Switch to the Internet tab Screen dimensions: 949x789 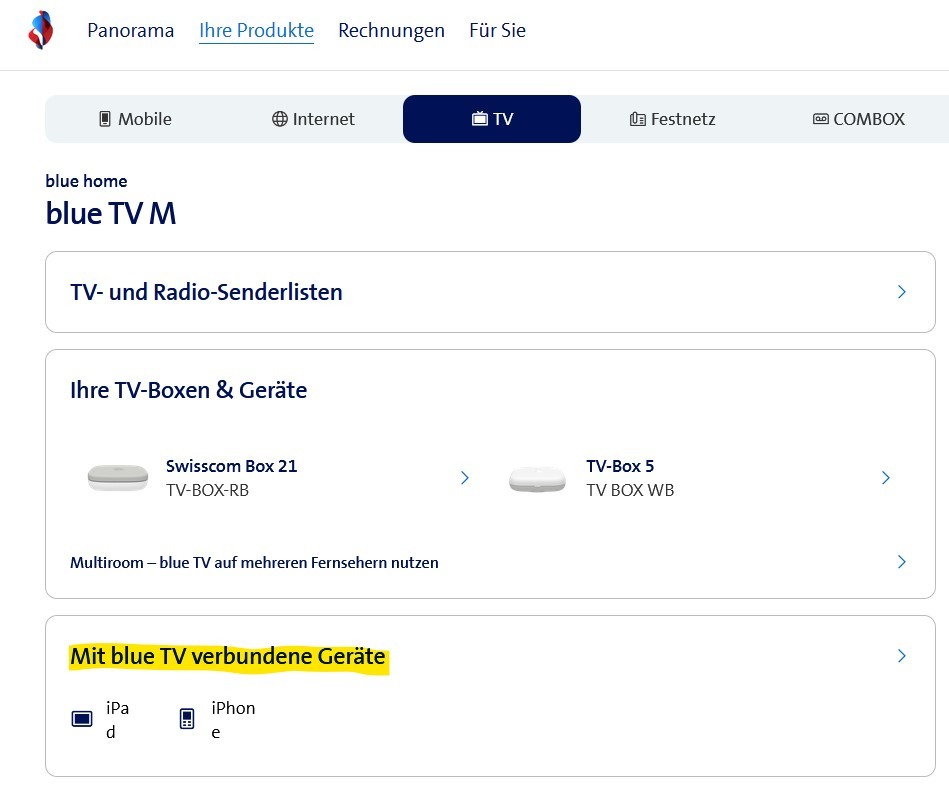pos(313,119)
